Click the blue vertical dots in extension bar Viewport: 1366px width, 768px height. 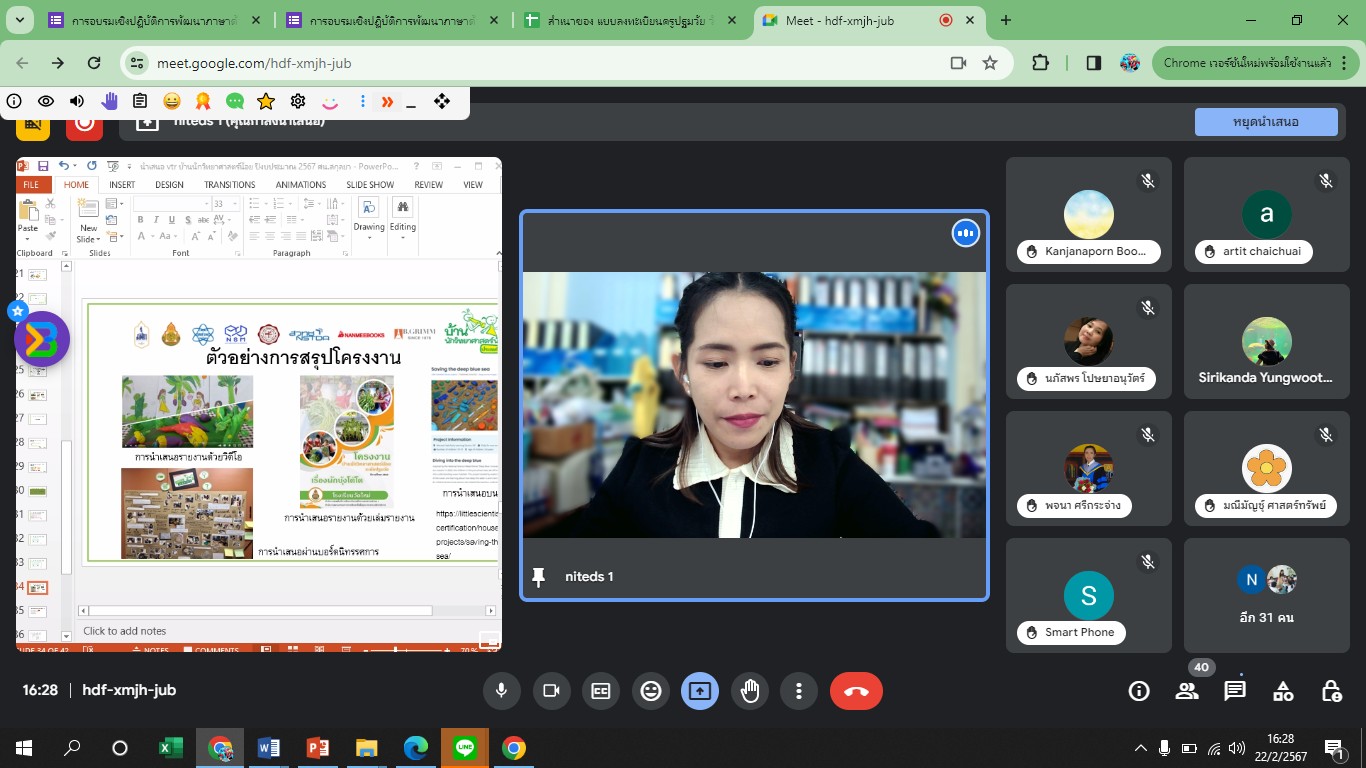pyautogui.click(x=363, y=101)
